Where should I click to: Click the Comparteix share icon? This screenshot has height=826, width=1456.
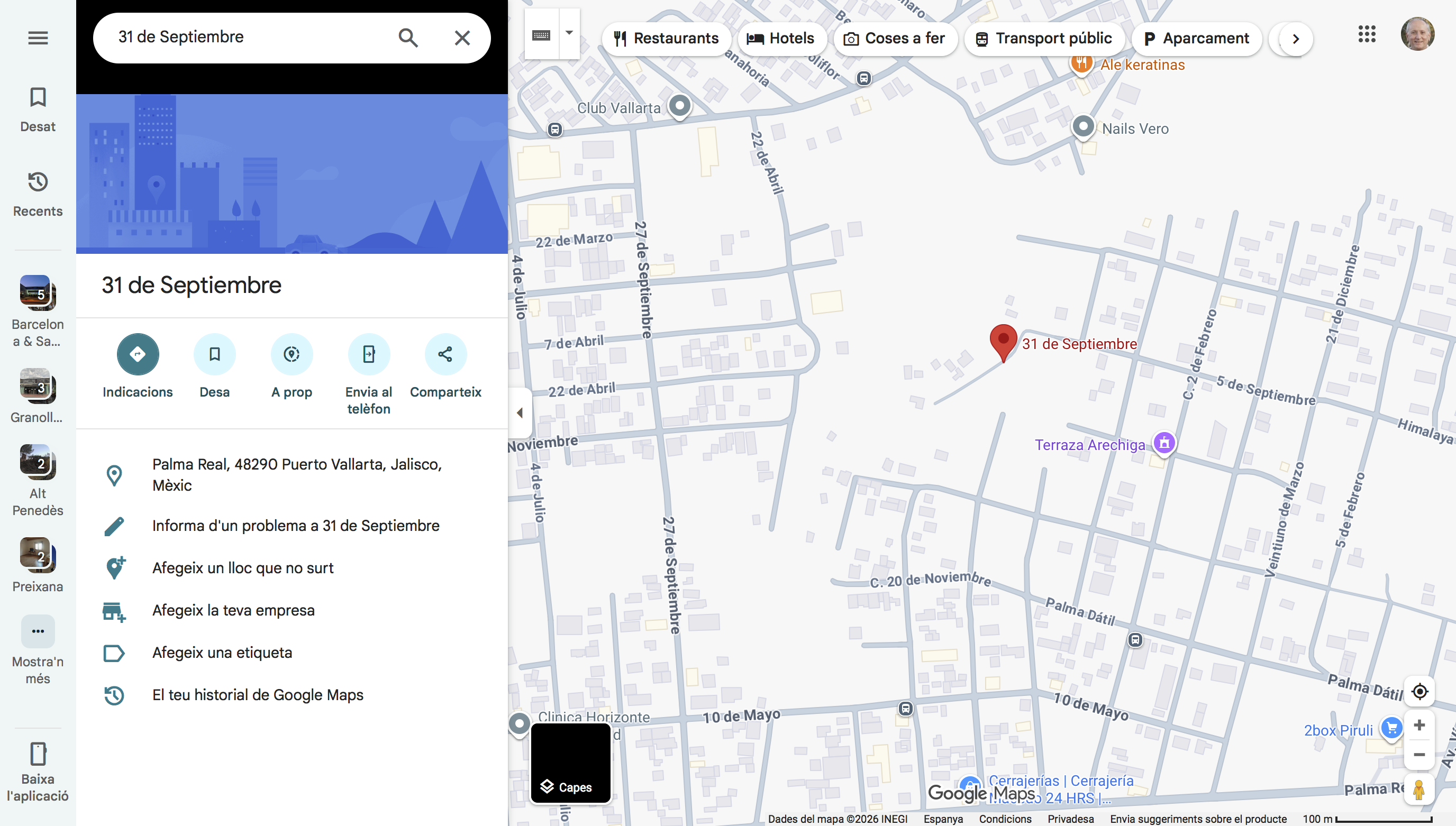445,354
